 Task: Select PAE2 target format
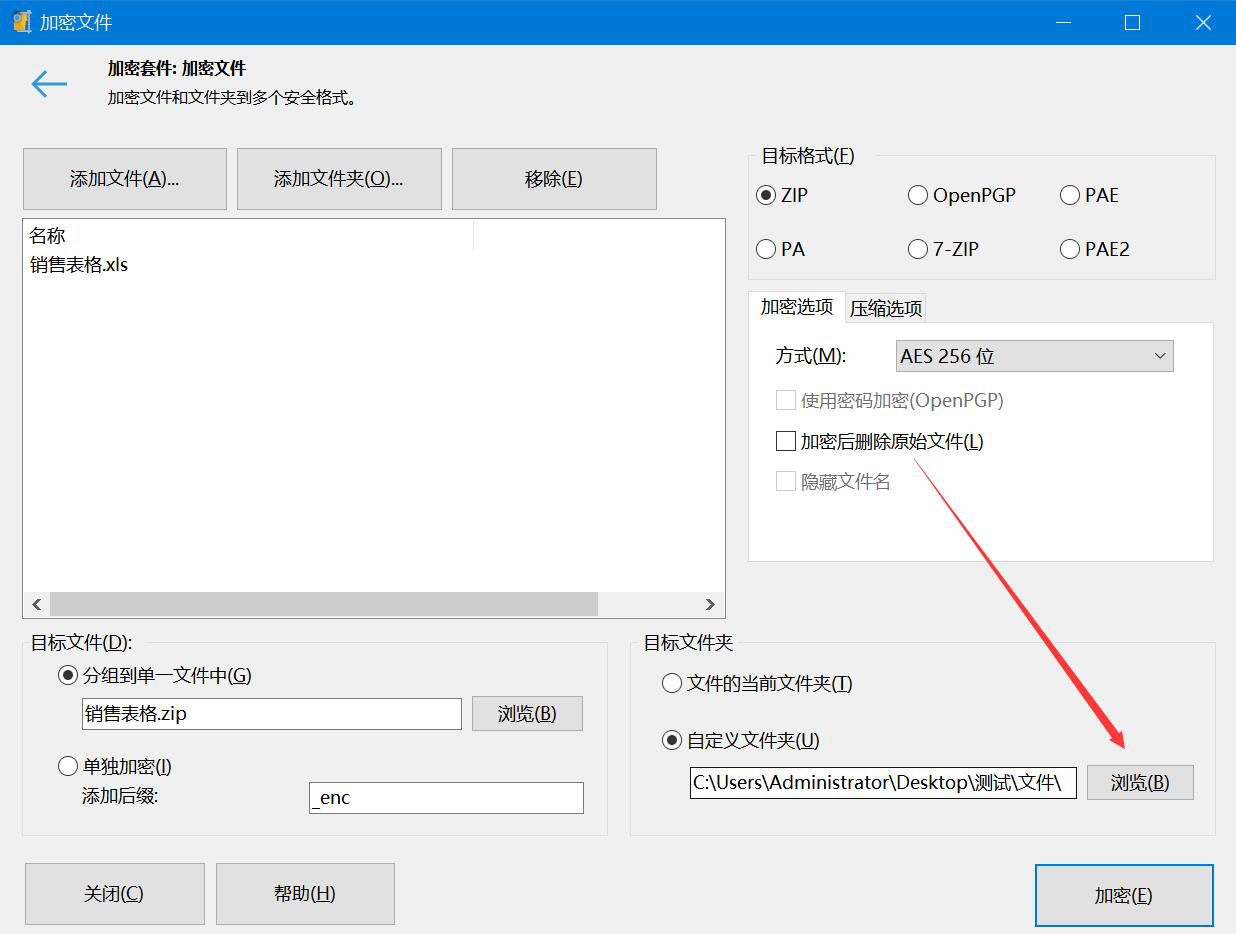pyautogui.click(x=1094, y=249)
